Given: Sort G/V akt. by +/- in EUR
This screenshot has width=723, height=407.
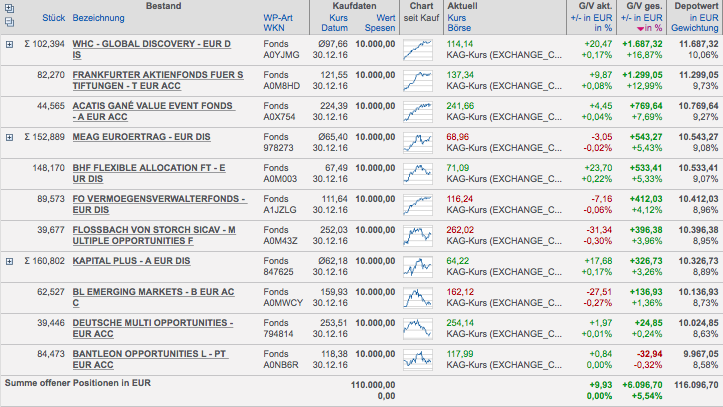Looking at the screenshot, I should [592, 18].
